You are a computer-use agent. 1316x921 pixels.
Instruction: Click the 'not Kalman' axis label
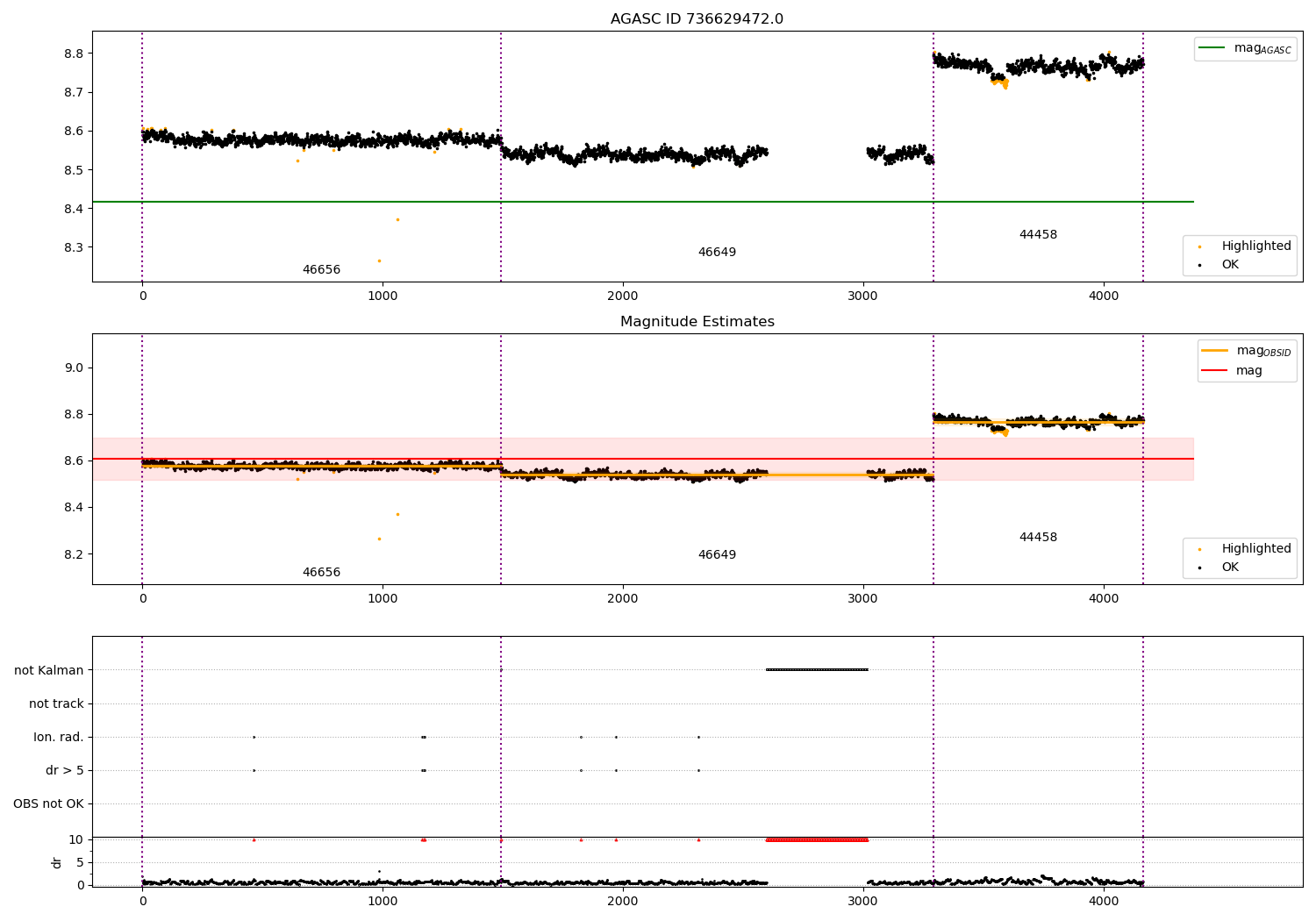coord(49,670)
